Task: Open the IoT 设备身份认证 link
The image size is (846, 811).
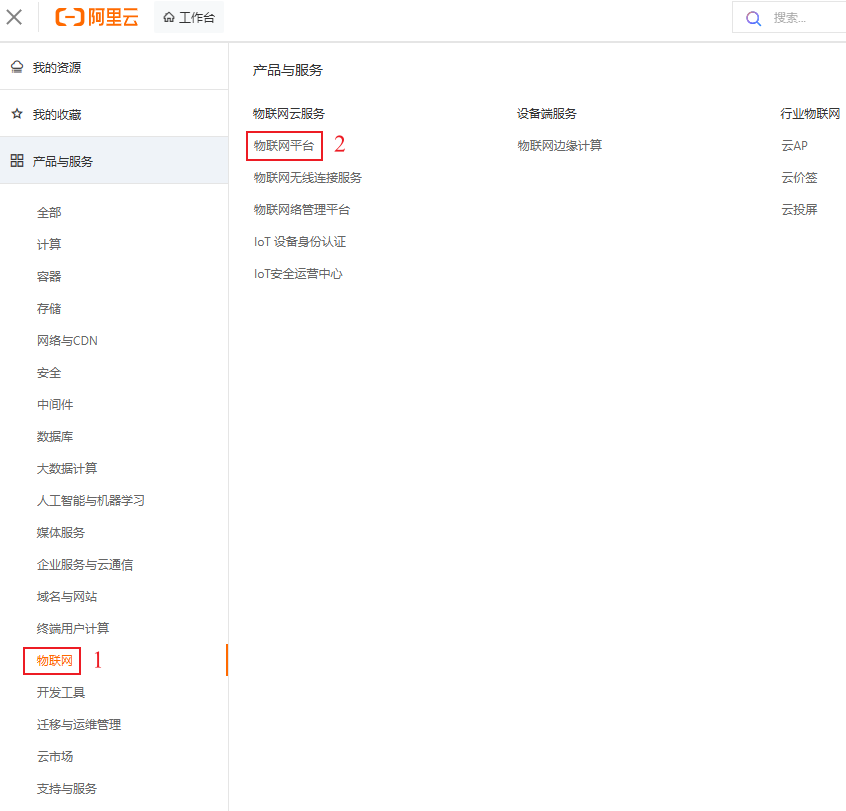Action: (299, 241)
